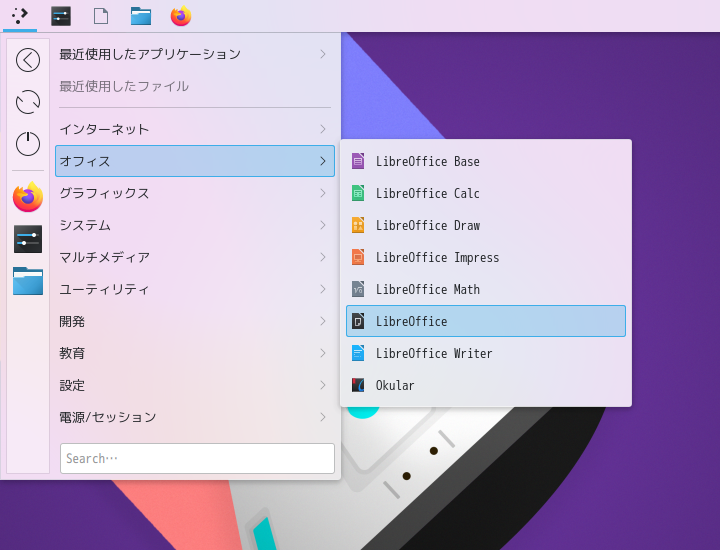
Task: Expand the 開発 submenu arrow
Action: [323, 321]
